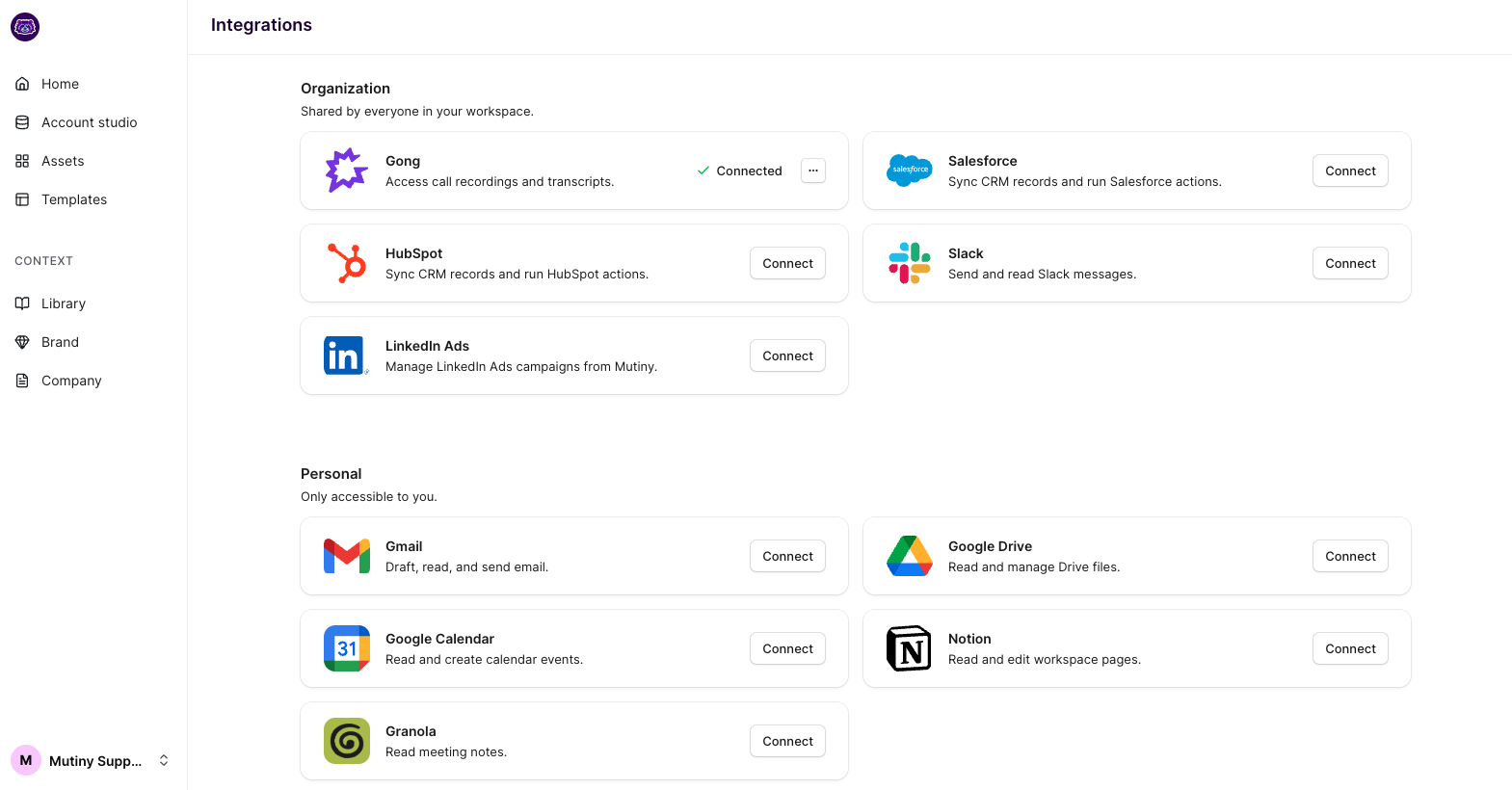Click 'Access call recordings and transcripts.' description

(x=499, y=182)
